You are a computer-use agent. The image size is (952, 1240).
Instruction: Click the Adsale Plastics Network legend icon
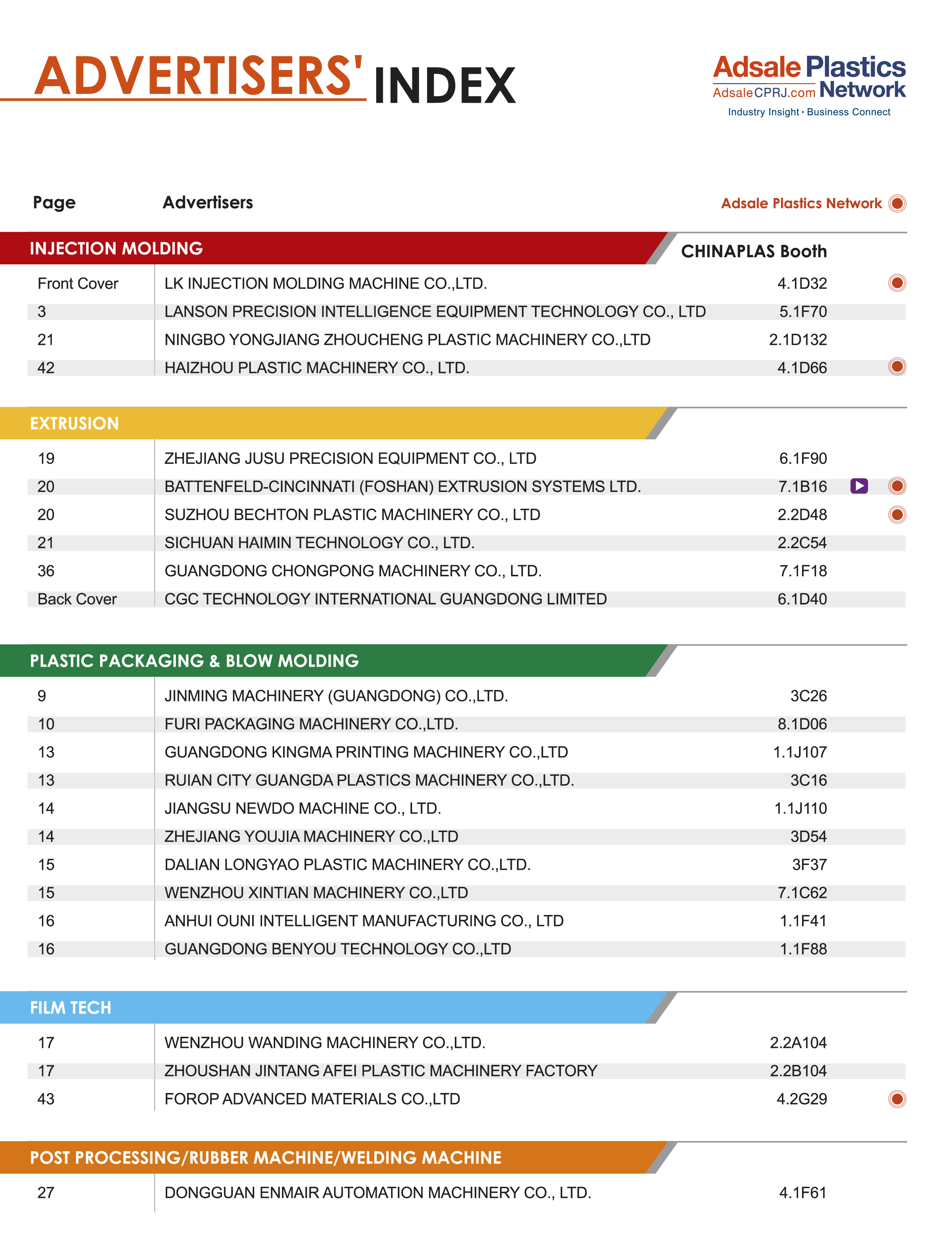click(x=897, y=203)
